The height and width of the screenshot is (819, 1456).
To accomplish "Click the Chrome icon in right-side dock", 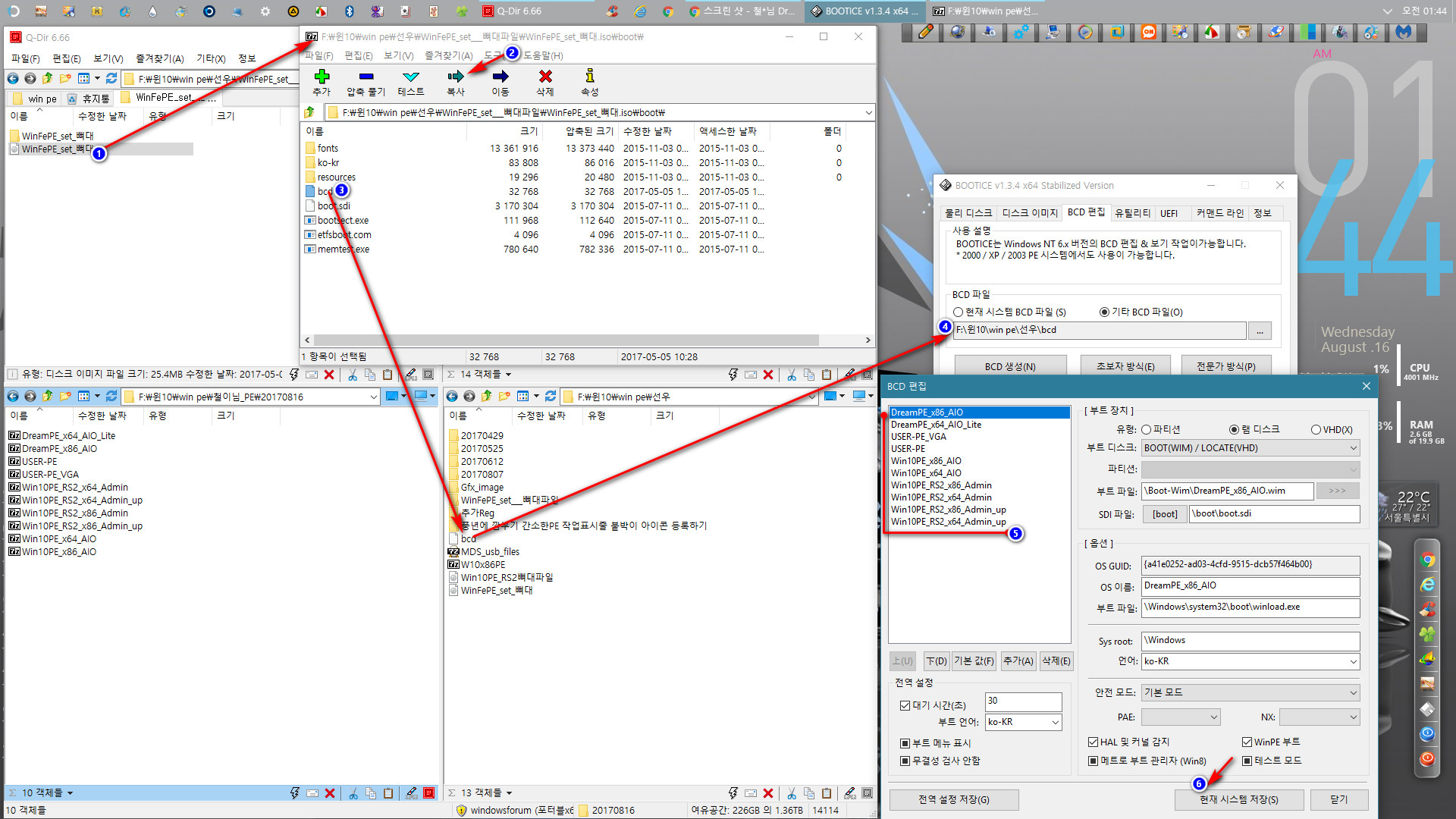I will pyautogui.click(x=1428, y=560).
